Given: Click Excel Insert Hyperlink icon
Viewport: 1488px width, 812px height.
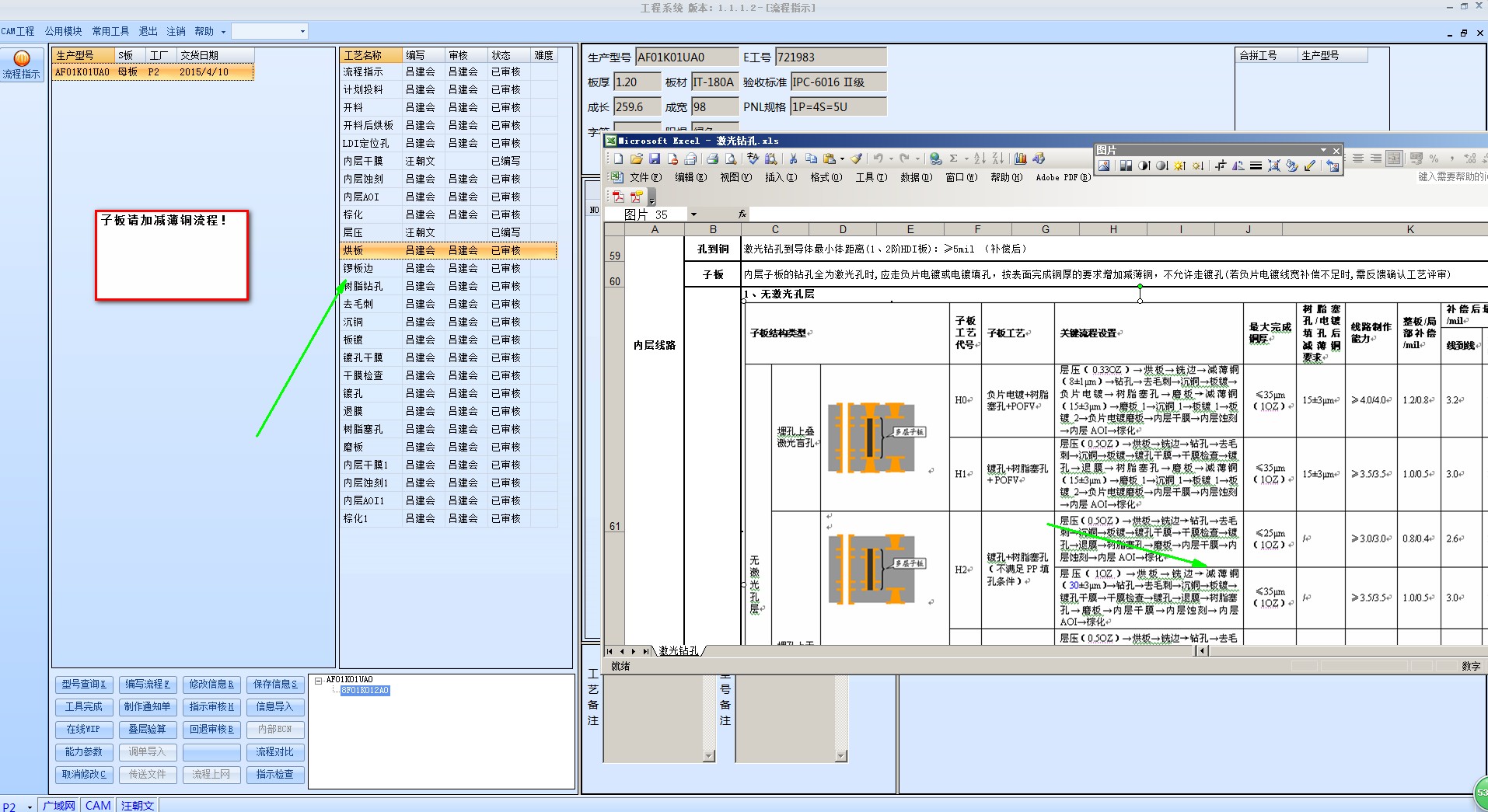Looking at the screenshot, I should [x=936, y=159].
